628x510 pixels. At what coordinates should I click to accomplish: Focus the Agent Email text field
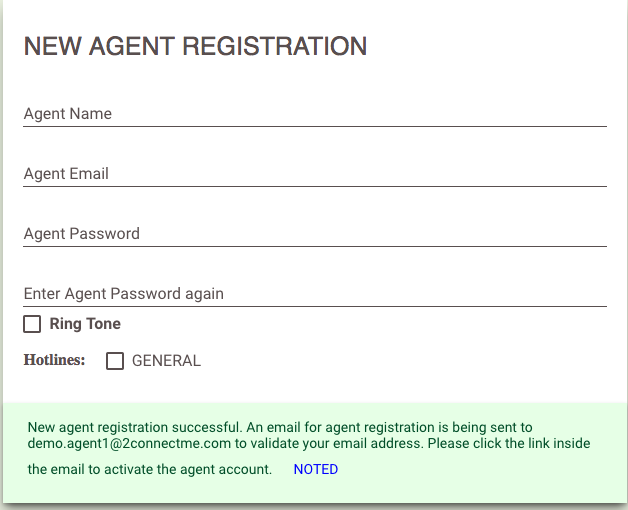click(315, 174)
